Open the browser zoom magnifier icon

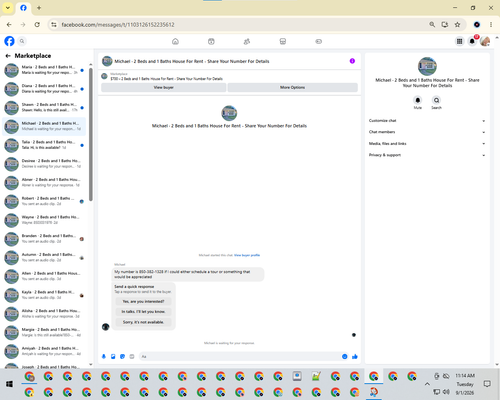(x=432, y=25)
